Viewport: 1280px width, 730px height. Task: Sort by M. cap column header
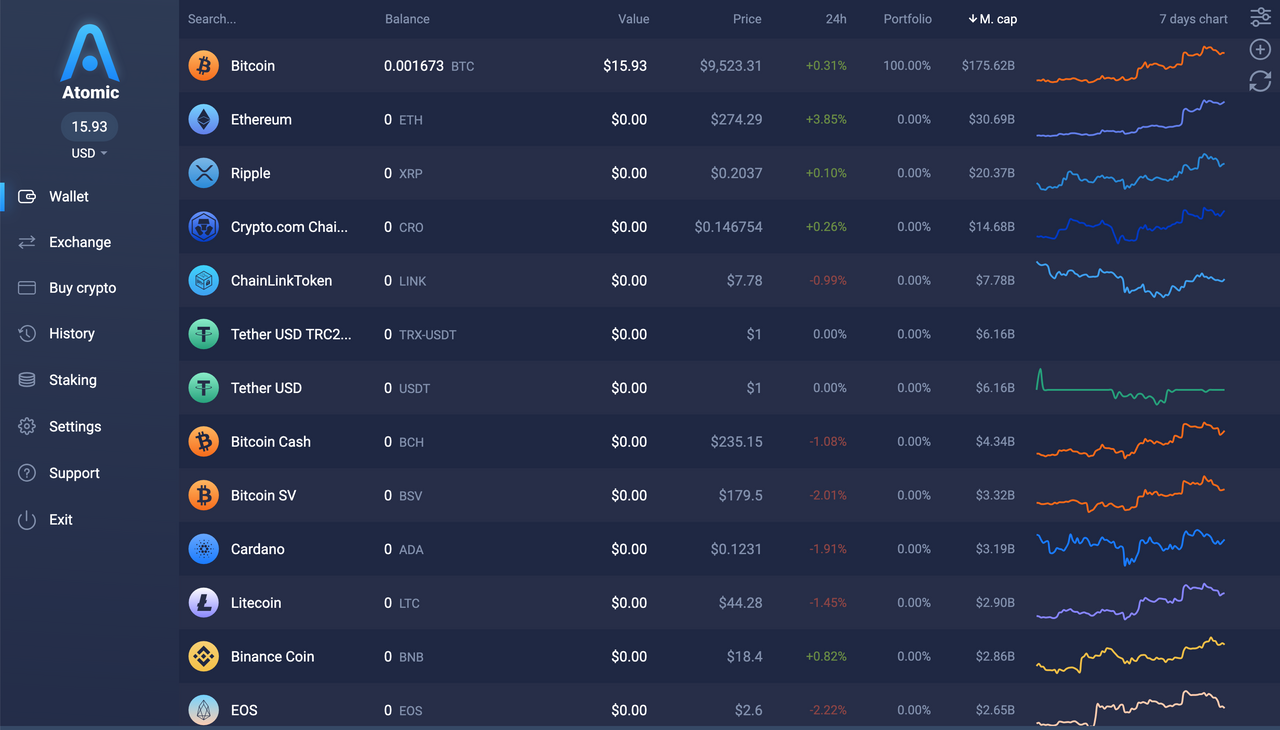pyautogui.click(x=992, y=19)
